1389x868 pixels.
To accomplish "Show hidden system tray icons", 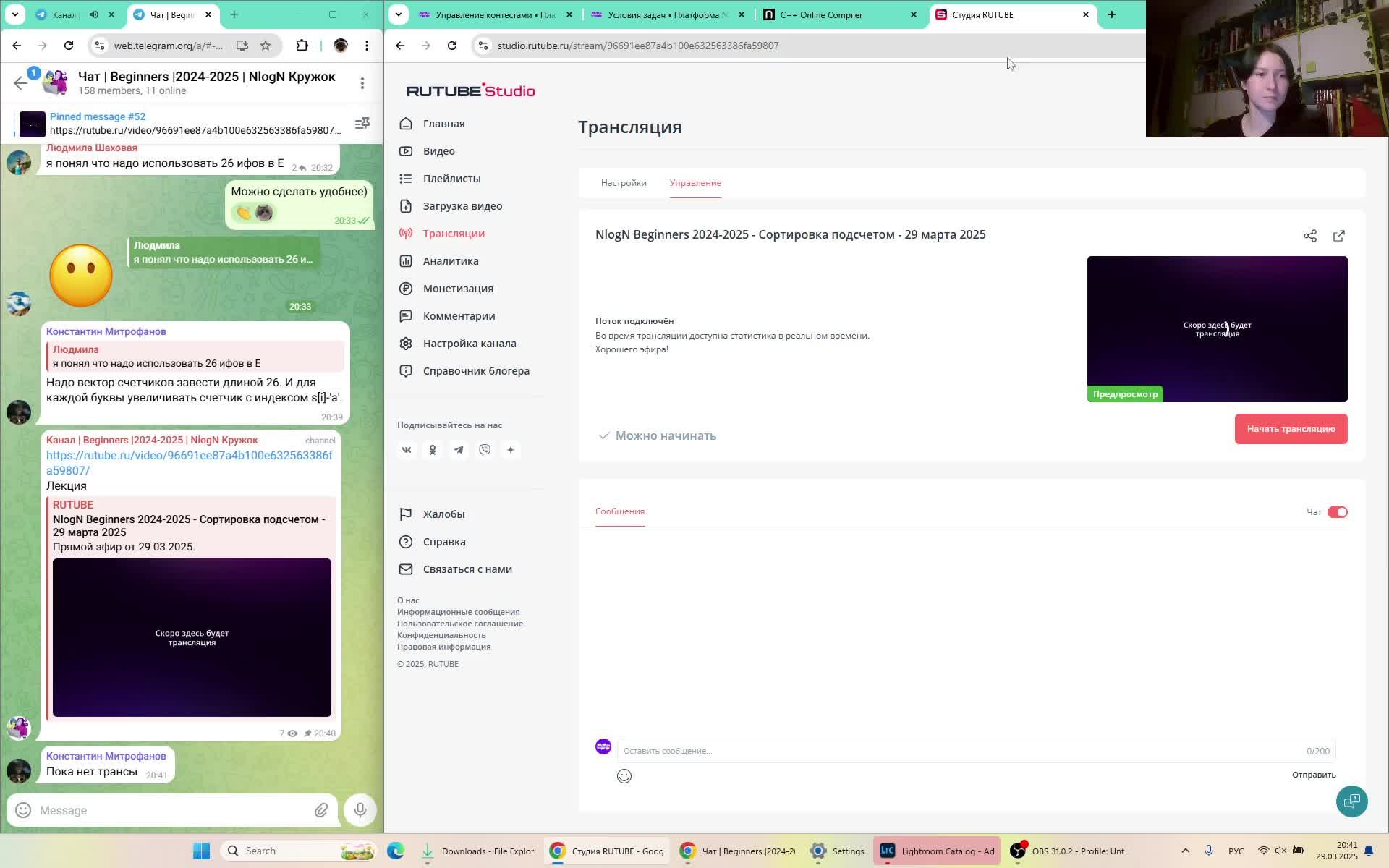I will tap(1185, 851).
